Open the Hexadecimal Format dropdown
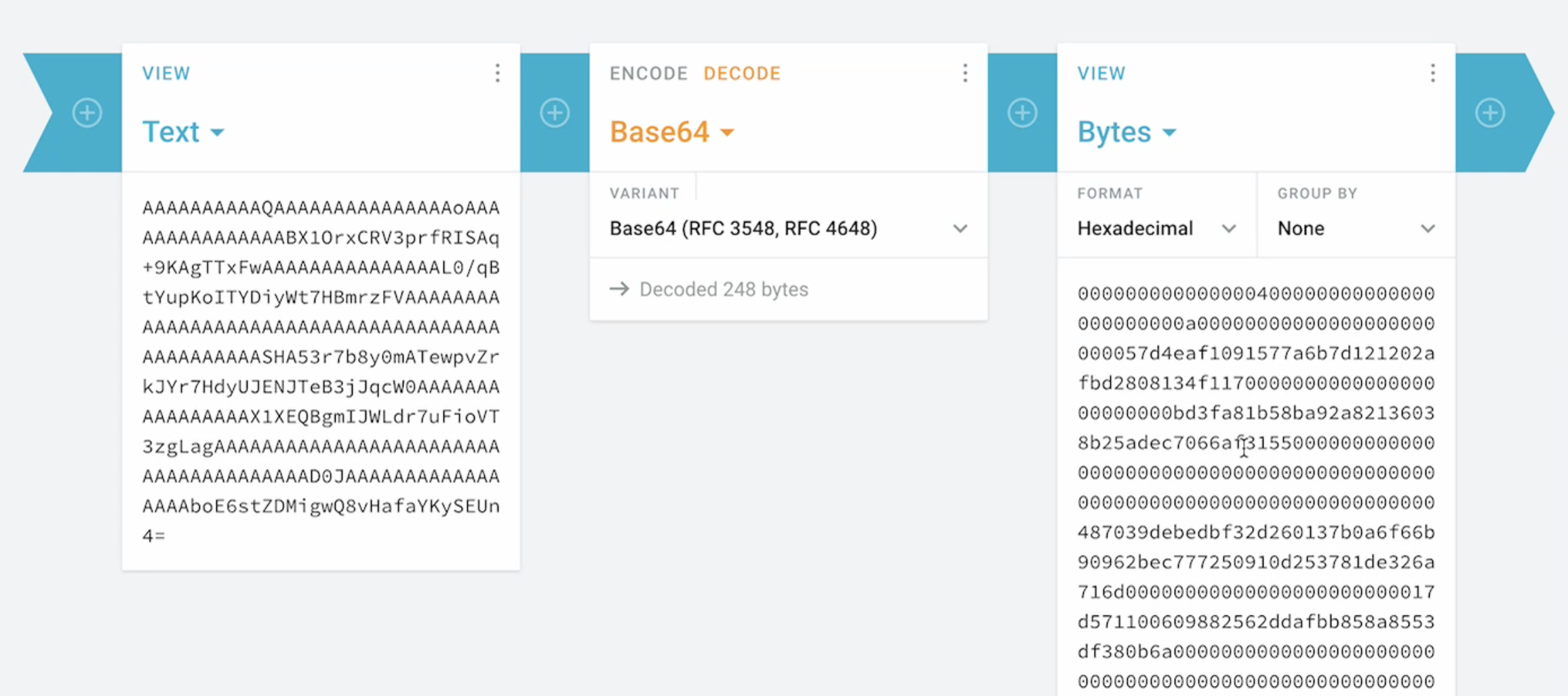The height and width of the screenshot is (696, 1568). tap(1156, 229)
